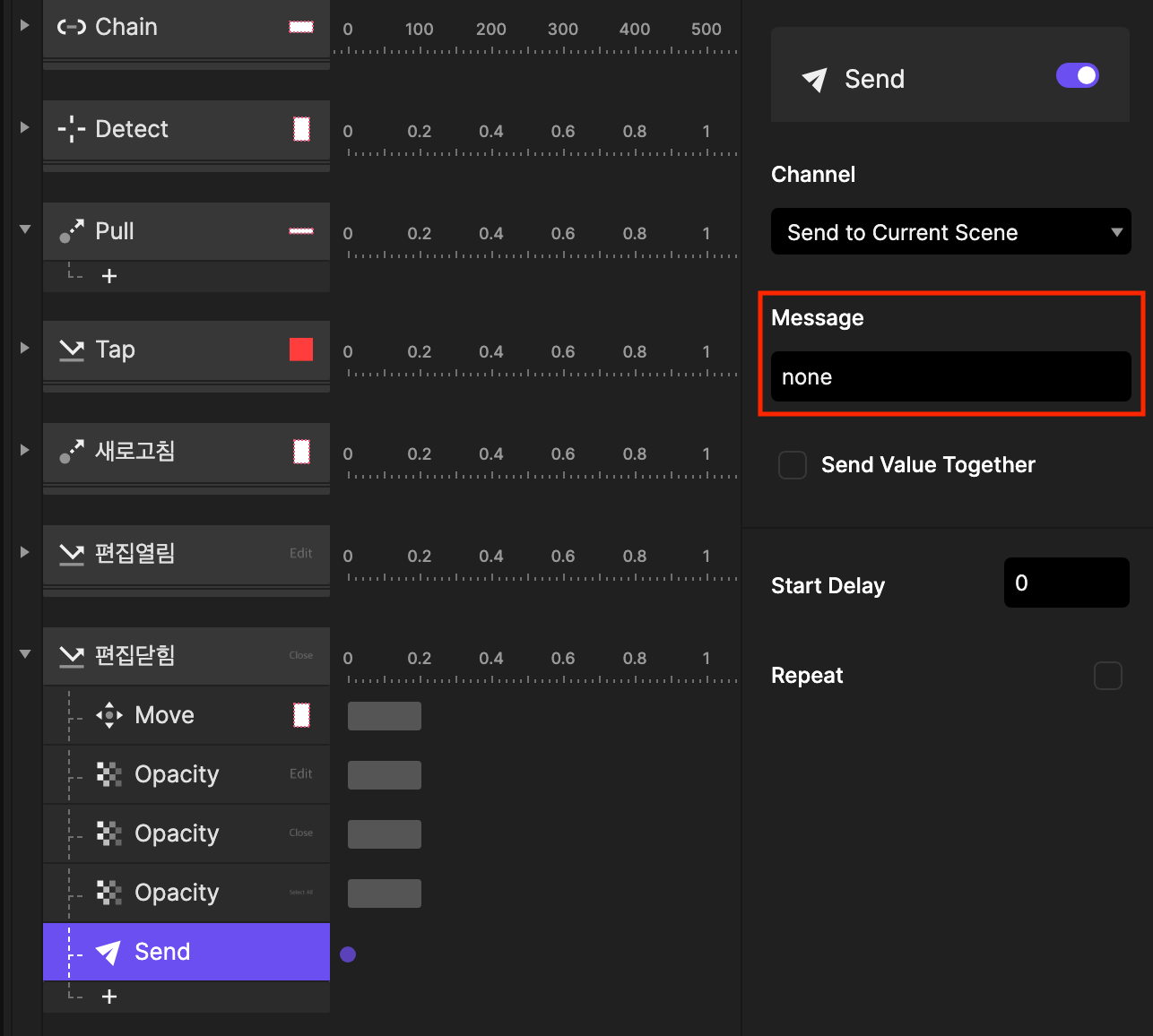Select the Edit Opacity timeline bar
The height and width of the screenshot is (1036, 1153).
coord(385,775)
